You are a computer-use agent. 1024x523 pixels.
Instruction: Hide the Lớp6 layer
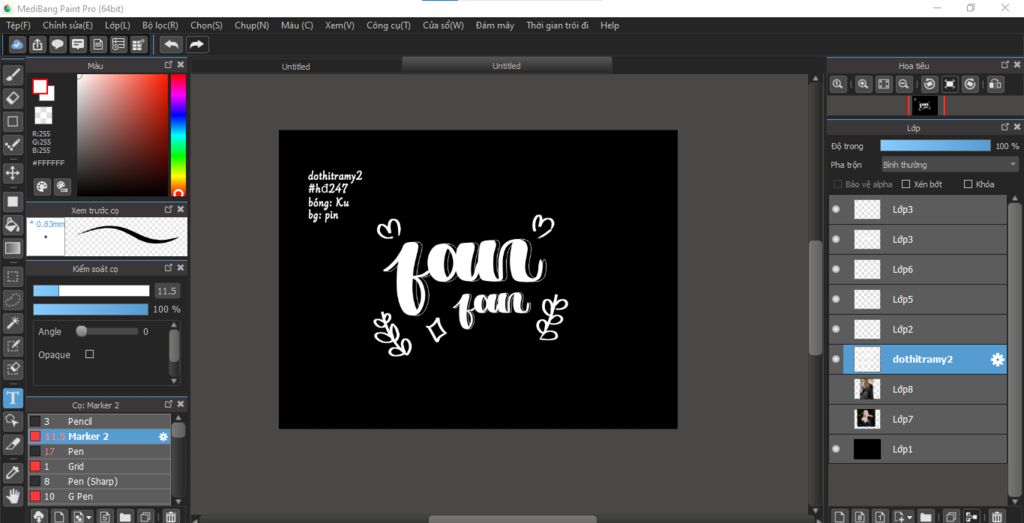tap(836, 270)
